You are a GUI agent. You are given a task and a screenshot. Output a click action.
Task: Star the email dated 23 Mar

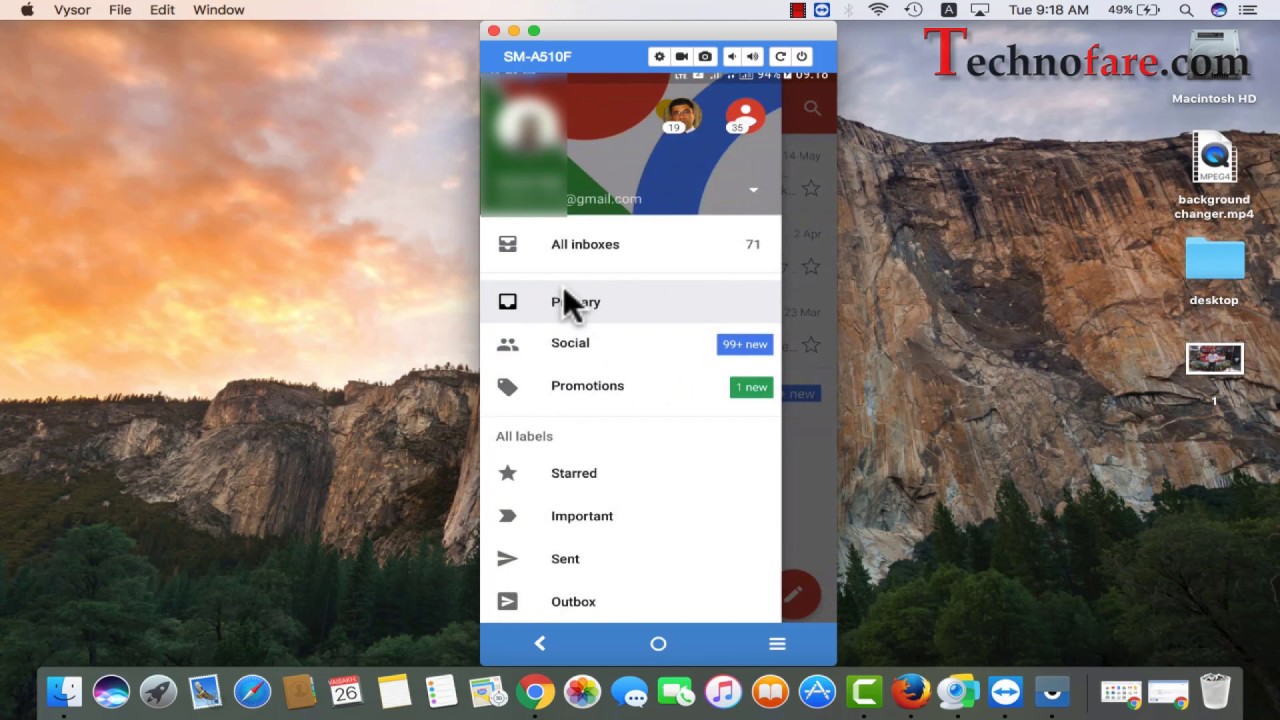[811, 345]
